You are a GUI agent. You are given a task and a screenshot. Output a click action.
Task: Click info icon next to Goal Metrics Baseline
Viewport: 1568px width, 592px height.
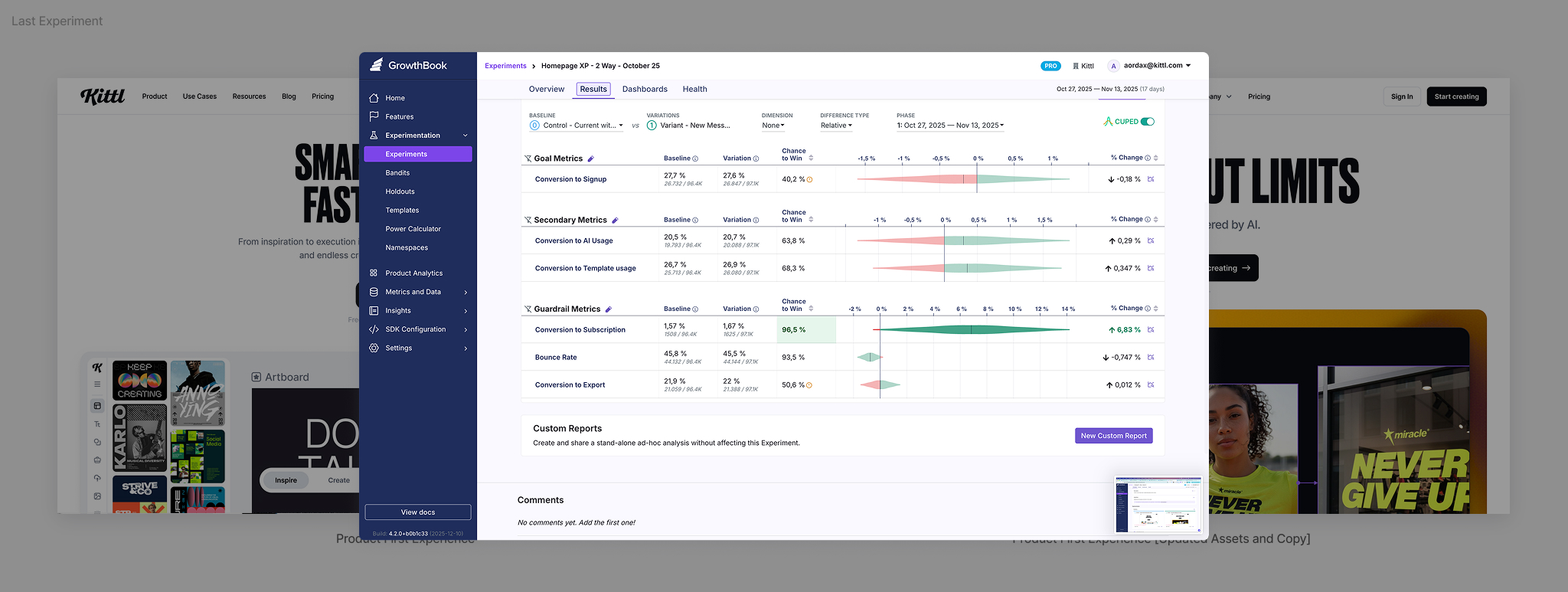pyautogui.click(x=695, y=159)
